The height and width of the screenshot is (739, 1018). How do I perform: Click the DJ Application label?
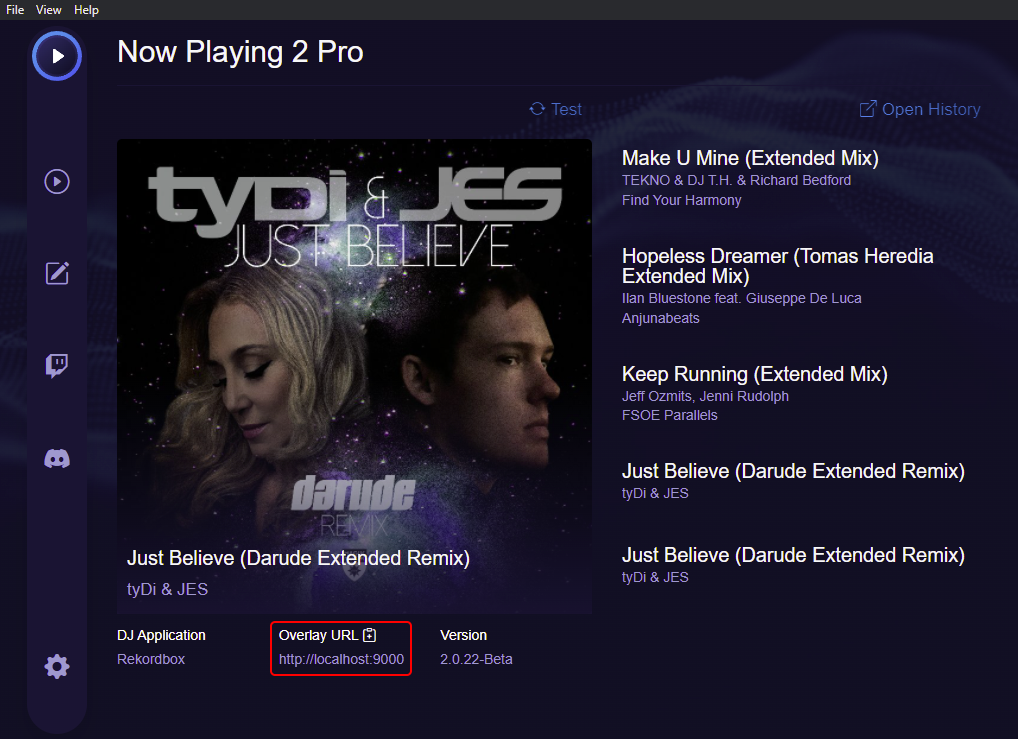point(161,635)
